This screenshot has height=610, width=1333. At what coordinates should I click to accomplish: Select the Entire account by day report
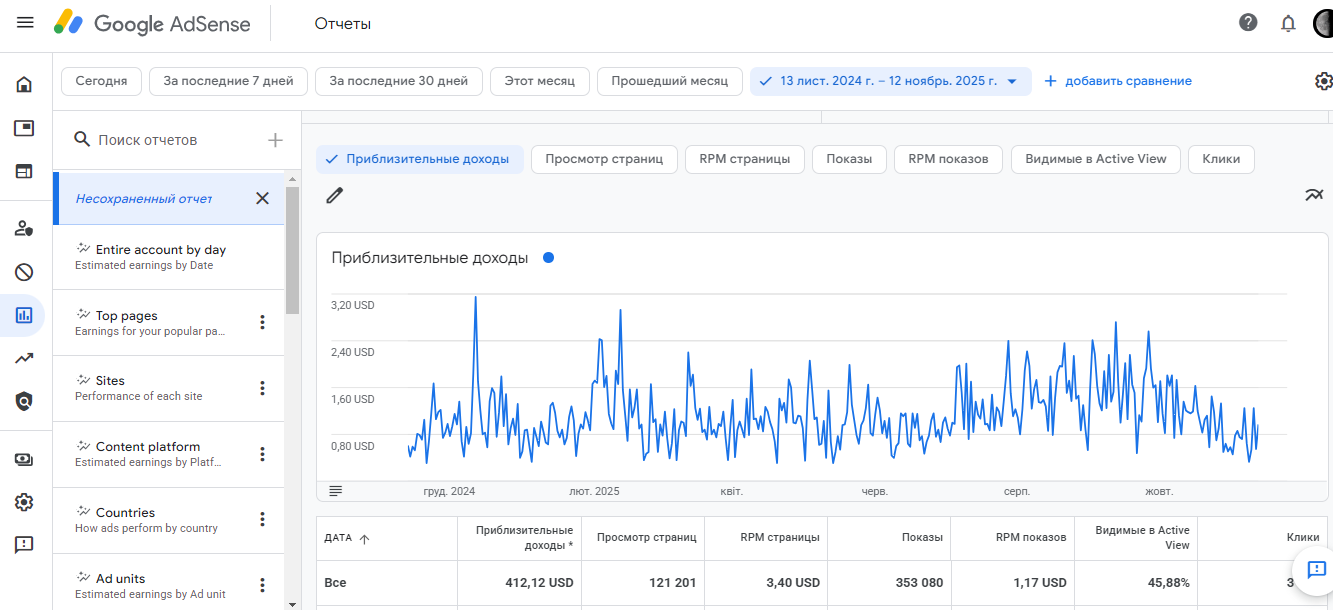[160, 256]
